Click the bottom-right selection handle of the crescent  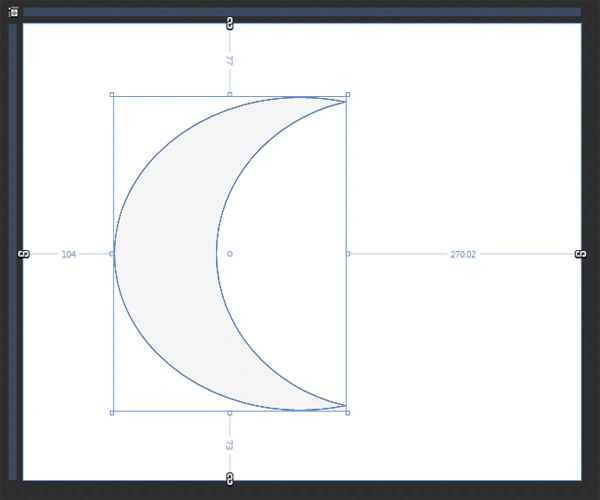coord(348,413)
